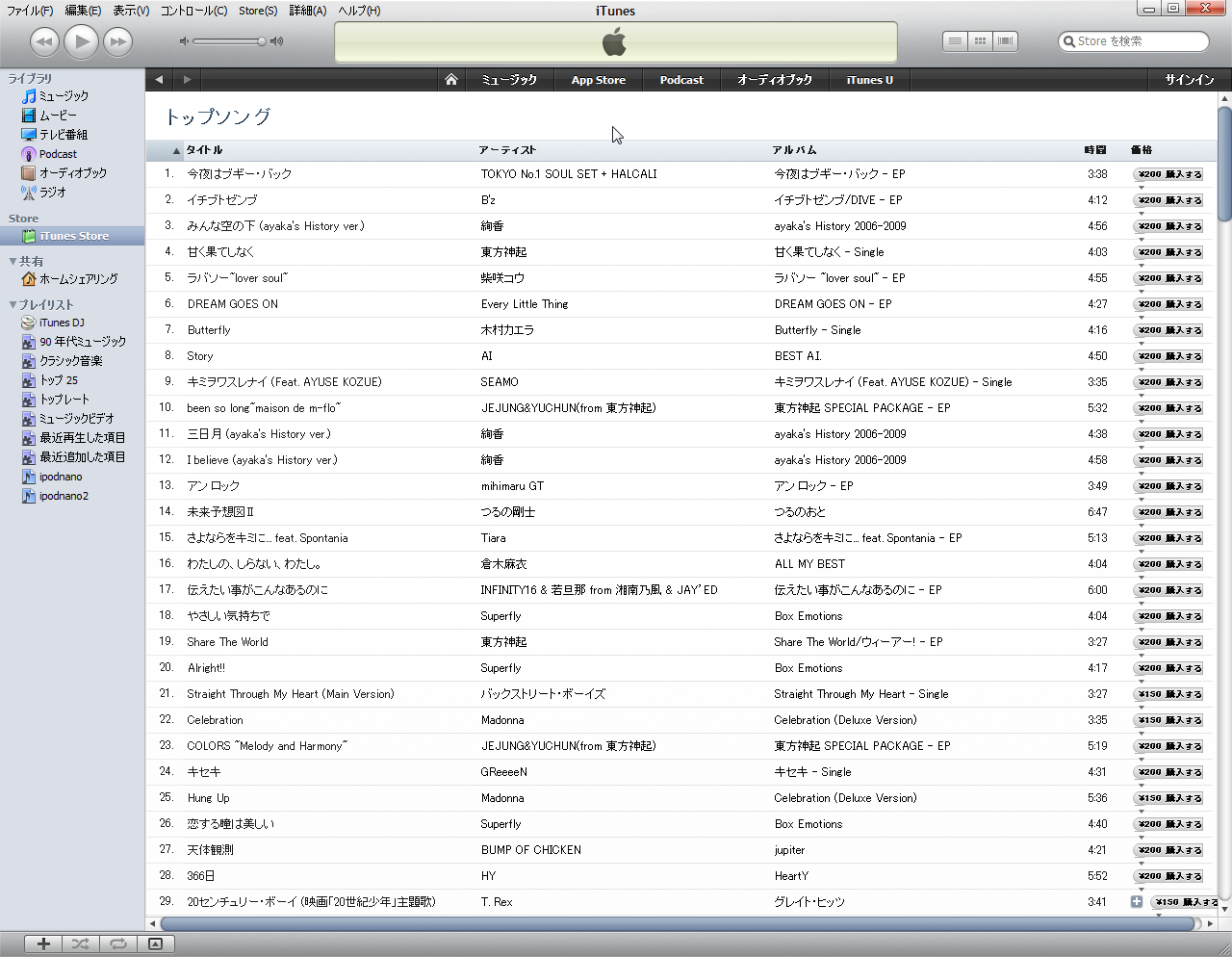Open the ipodnano2 playlist
The width and height of the screenshot is (1232, 957).
tap(64, 496)
